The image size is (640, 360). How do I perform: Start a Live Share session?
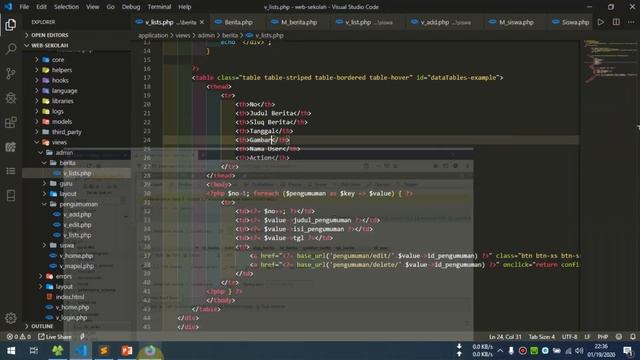pos(55,337)
